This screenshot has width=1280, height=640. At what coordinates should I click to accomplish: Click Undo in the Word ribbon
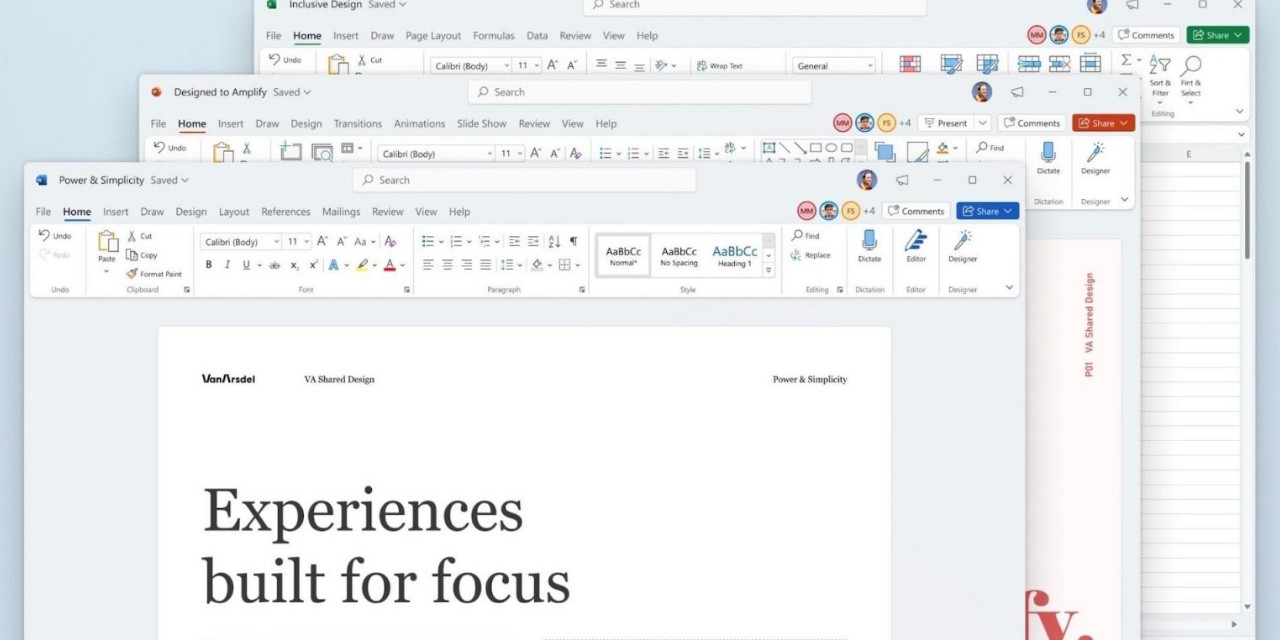tap(55, 236)
